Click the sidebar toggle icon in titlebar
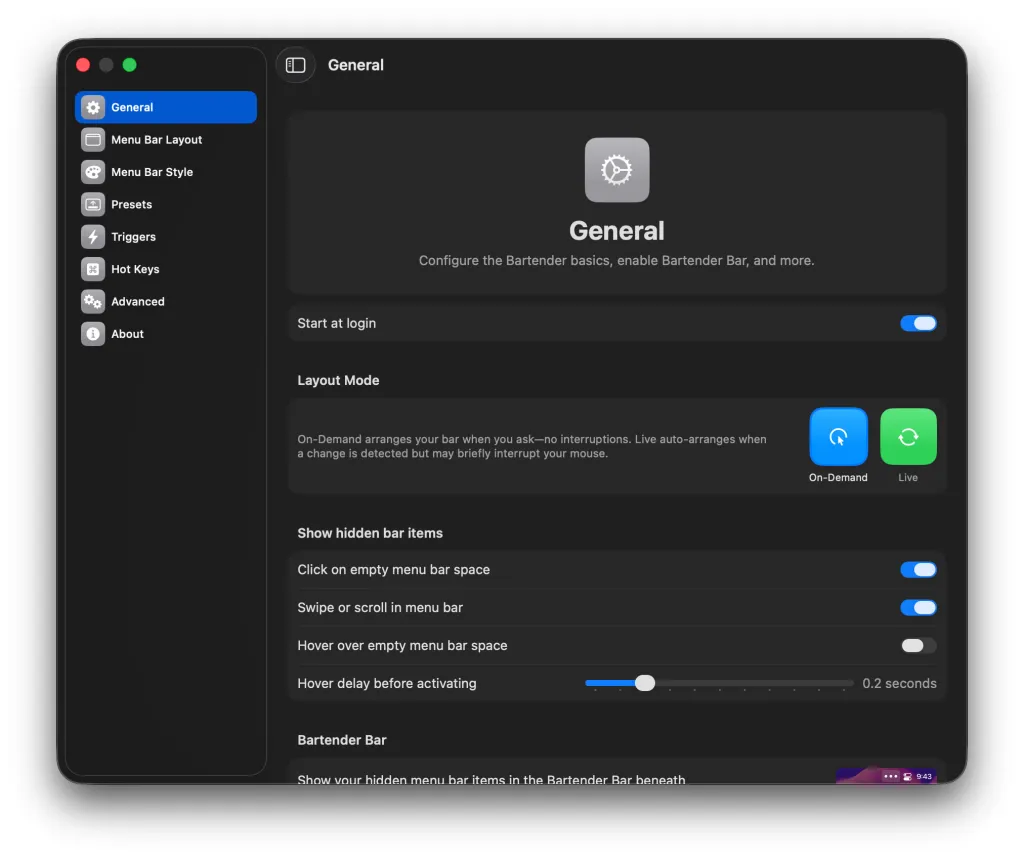The width and height of the screenshot is (1024, 859). coord(295,64)
